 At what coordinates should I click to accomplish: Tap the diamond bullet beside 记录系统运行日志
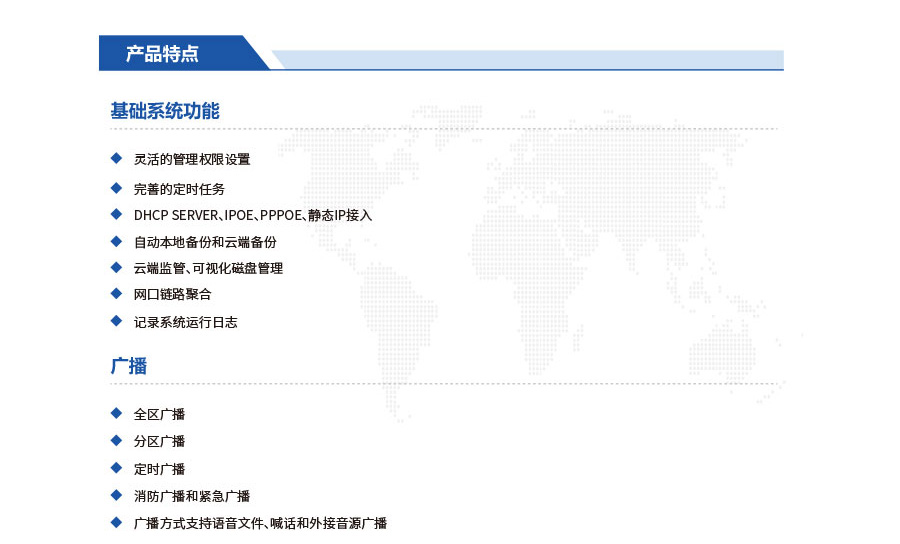tap(116, 321)
